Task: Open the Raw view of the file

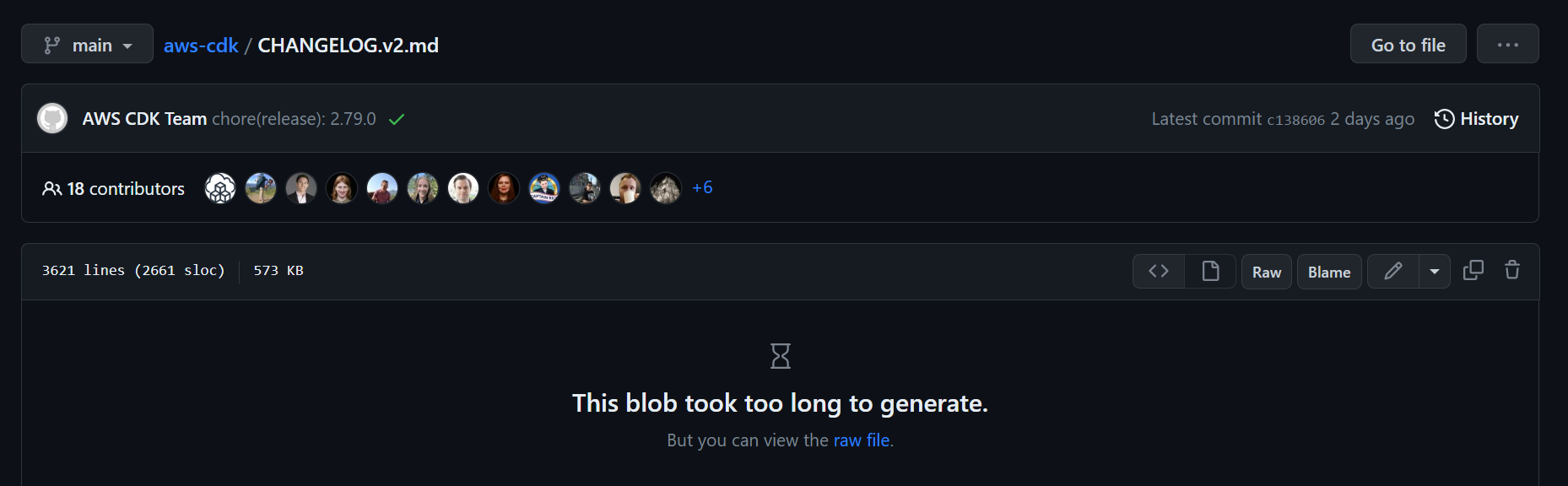Action: tap(1266, 272)
